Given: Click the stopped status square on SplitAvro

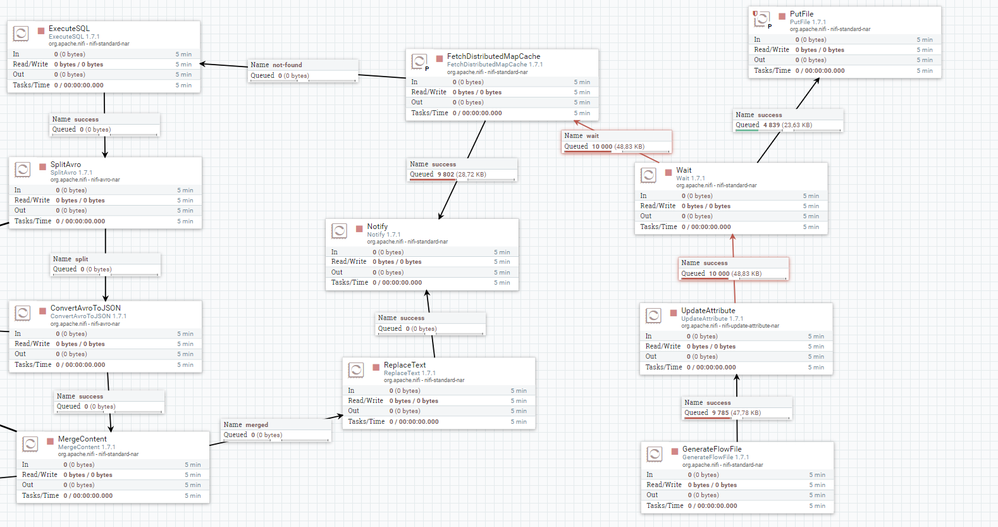Looking at the screenshot, I should (43, 165).
